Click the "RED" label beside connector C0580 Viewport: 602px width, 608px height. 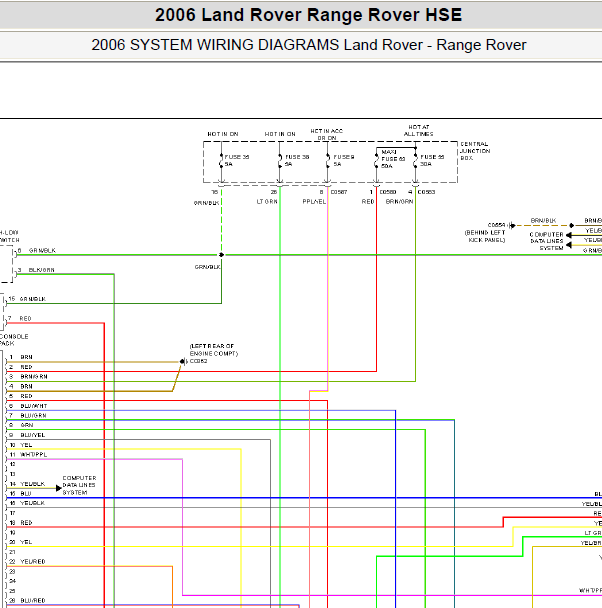tap(368, 202)
